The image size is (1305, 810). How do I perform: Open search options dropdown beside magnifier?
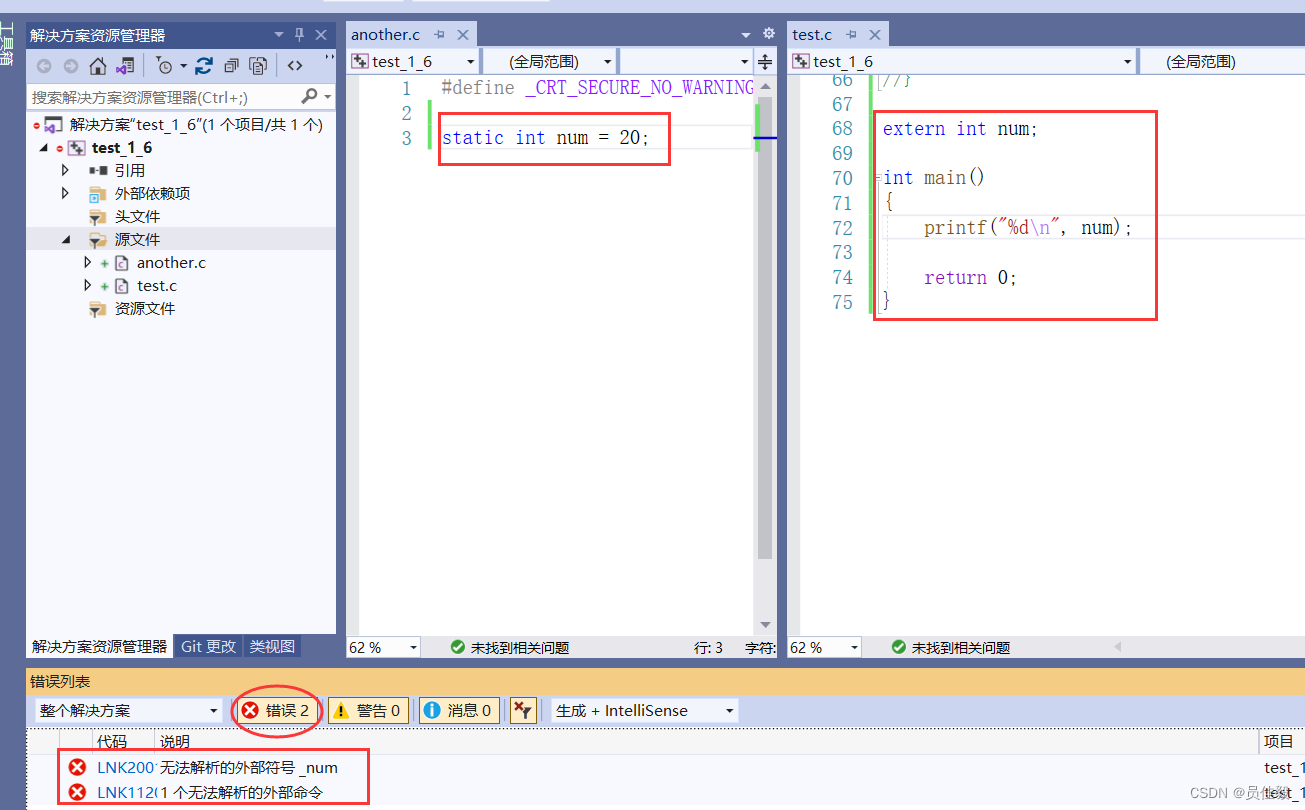[327, 97]
